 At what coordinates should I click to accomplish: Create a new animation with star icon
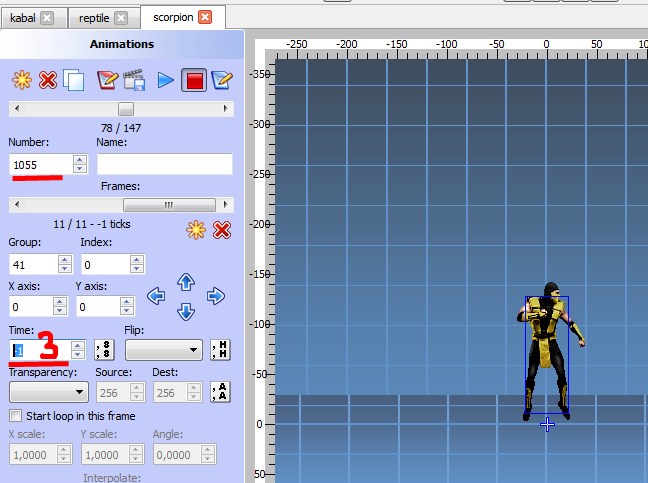pos(21,80)
